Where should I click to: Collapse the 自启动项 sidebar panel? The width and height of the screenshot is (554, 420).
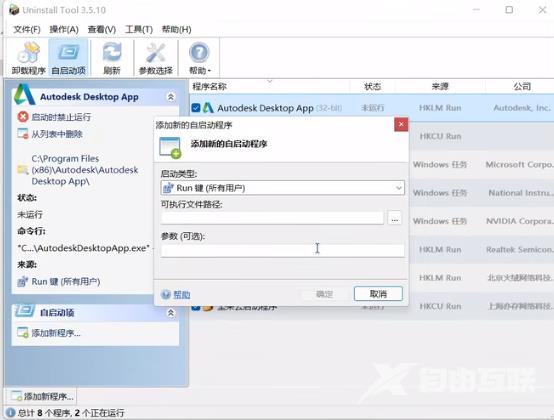click(x=171, y=313)
